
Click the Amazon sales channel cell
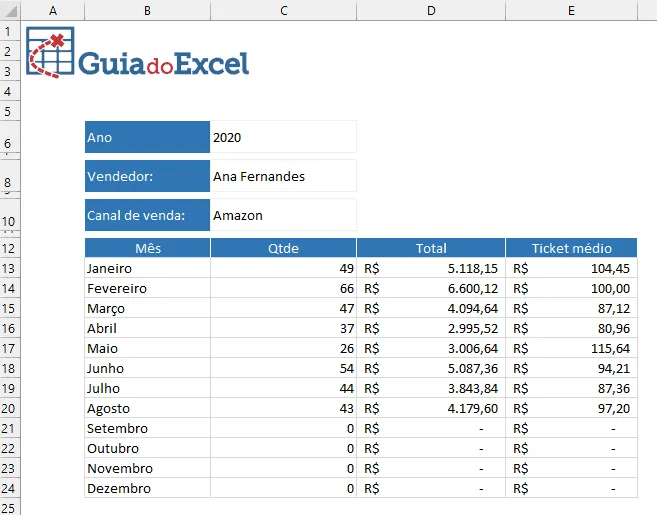coord(283,215)
